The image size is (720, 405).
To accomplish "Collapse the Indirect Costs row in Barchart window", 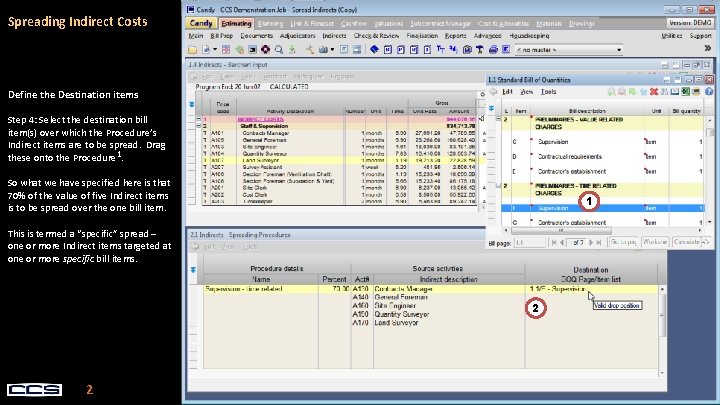I will click(x=198, y=119).
